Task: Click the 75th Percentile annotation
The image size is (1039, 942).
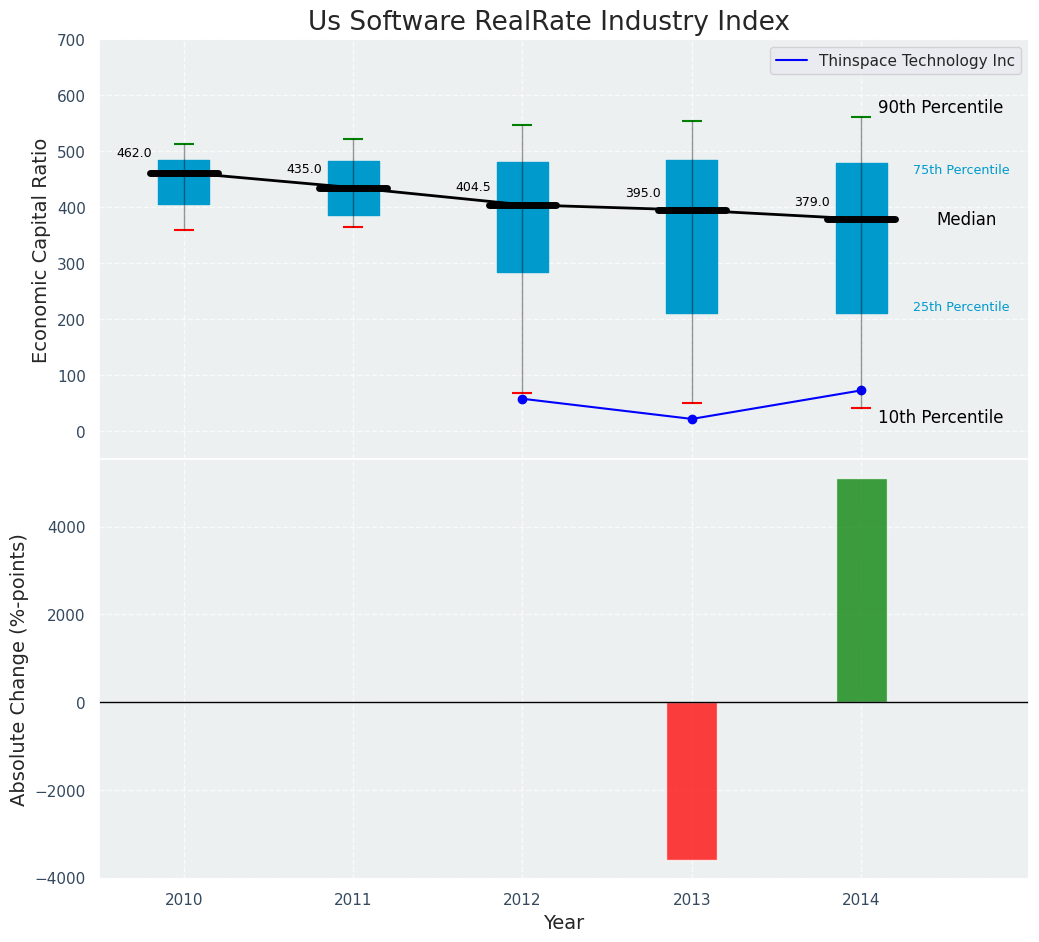Action: pos(961,170)
